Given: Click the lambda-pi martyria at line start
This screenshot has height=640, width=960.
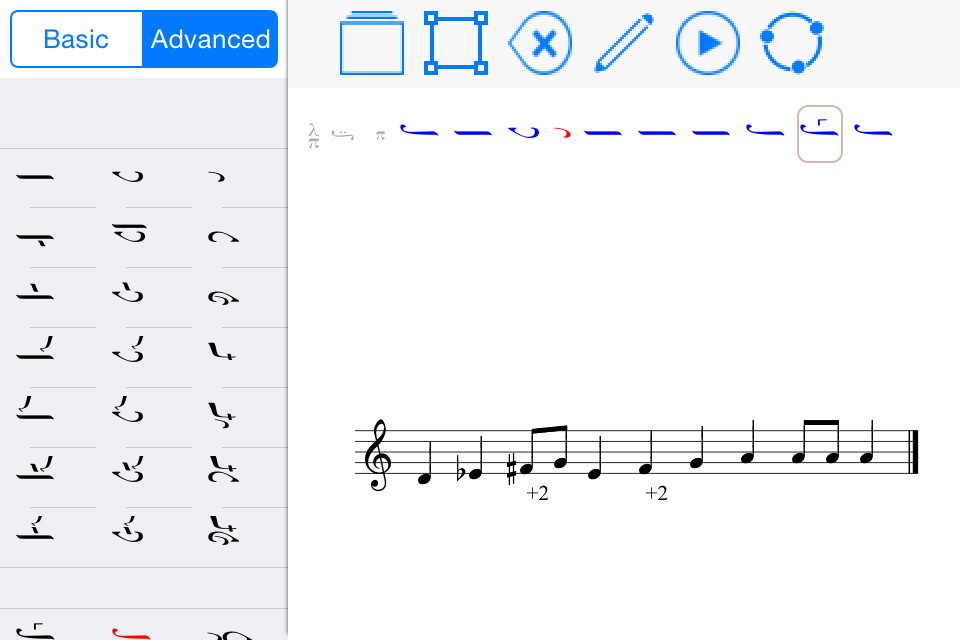Looking at the screenshot, I should (313, 135).
